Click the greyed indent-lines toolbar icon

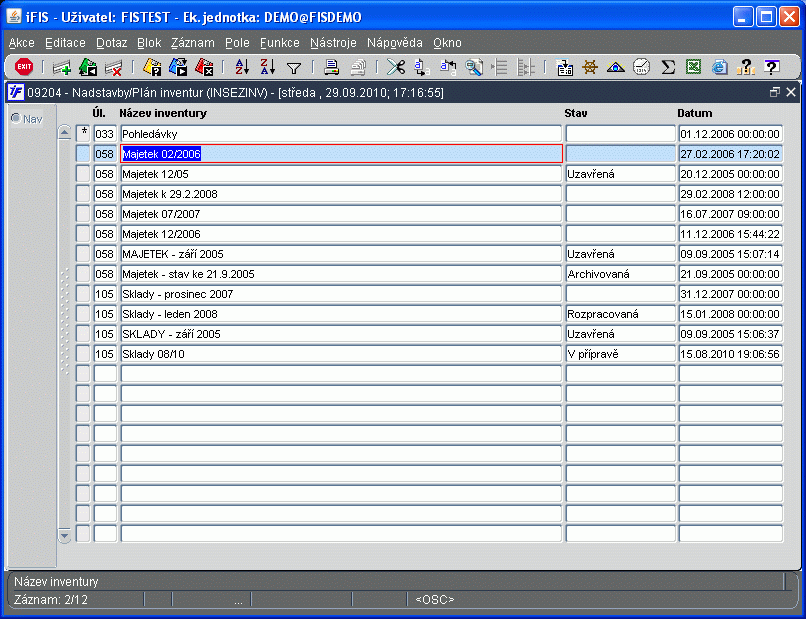pos(500,67)
